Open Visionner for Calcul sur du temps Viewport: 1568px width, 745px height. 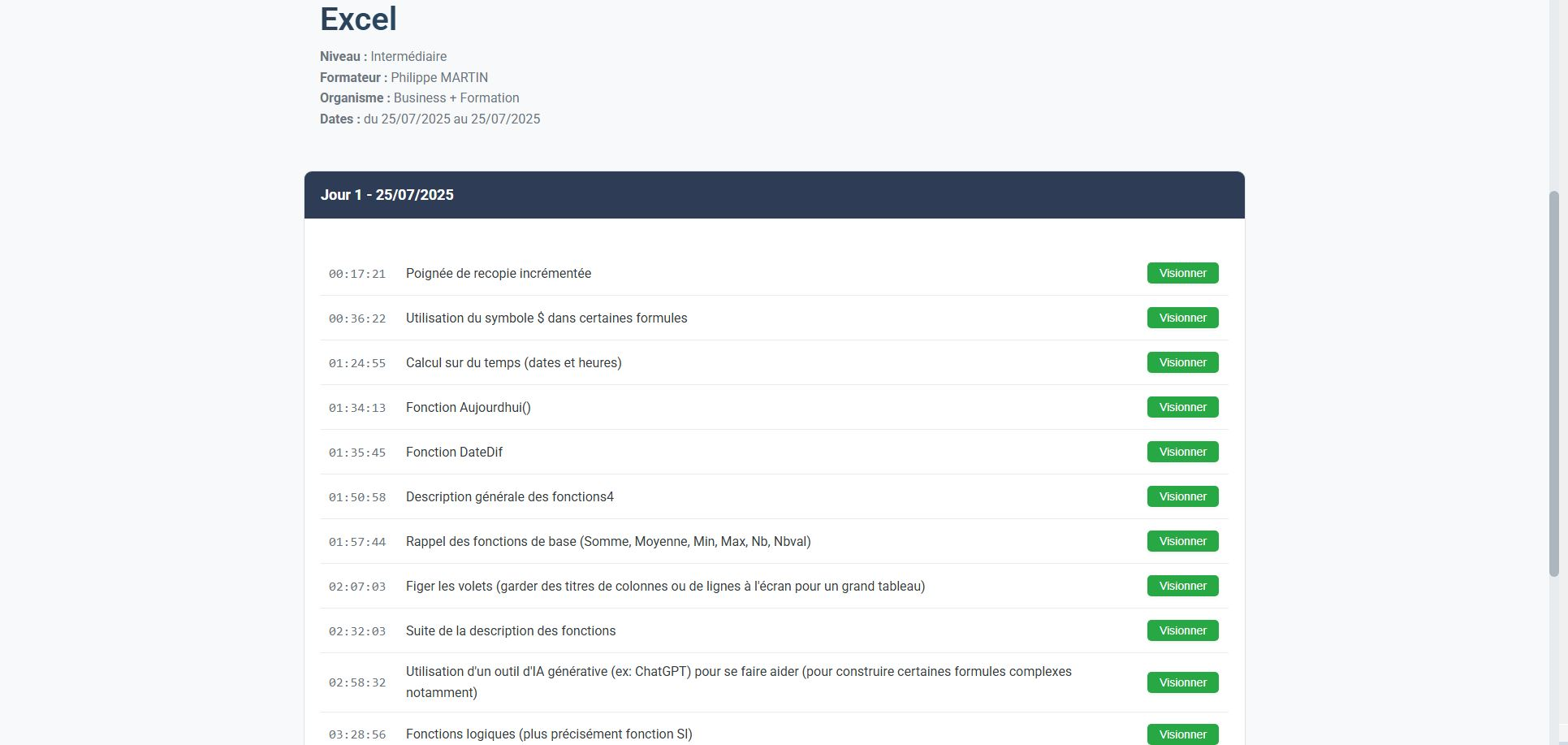(1181, 362)
